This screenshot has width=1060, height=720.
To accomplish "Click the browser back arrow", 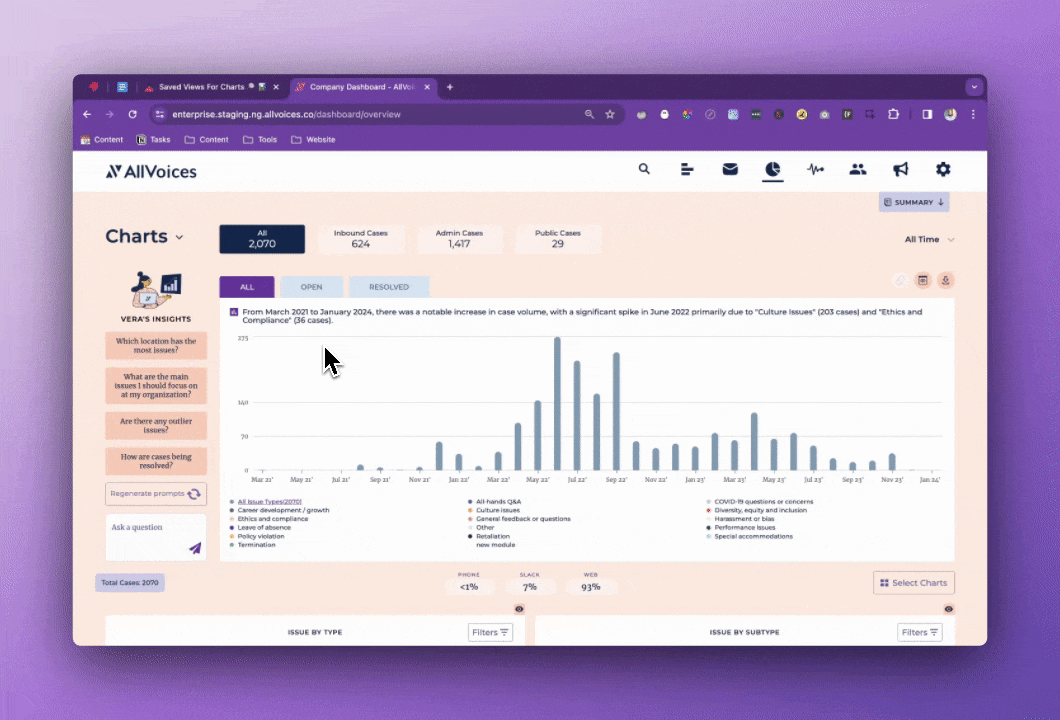I will pyautogui.click(x=87, y=114).
